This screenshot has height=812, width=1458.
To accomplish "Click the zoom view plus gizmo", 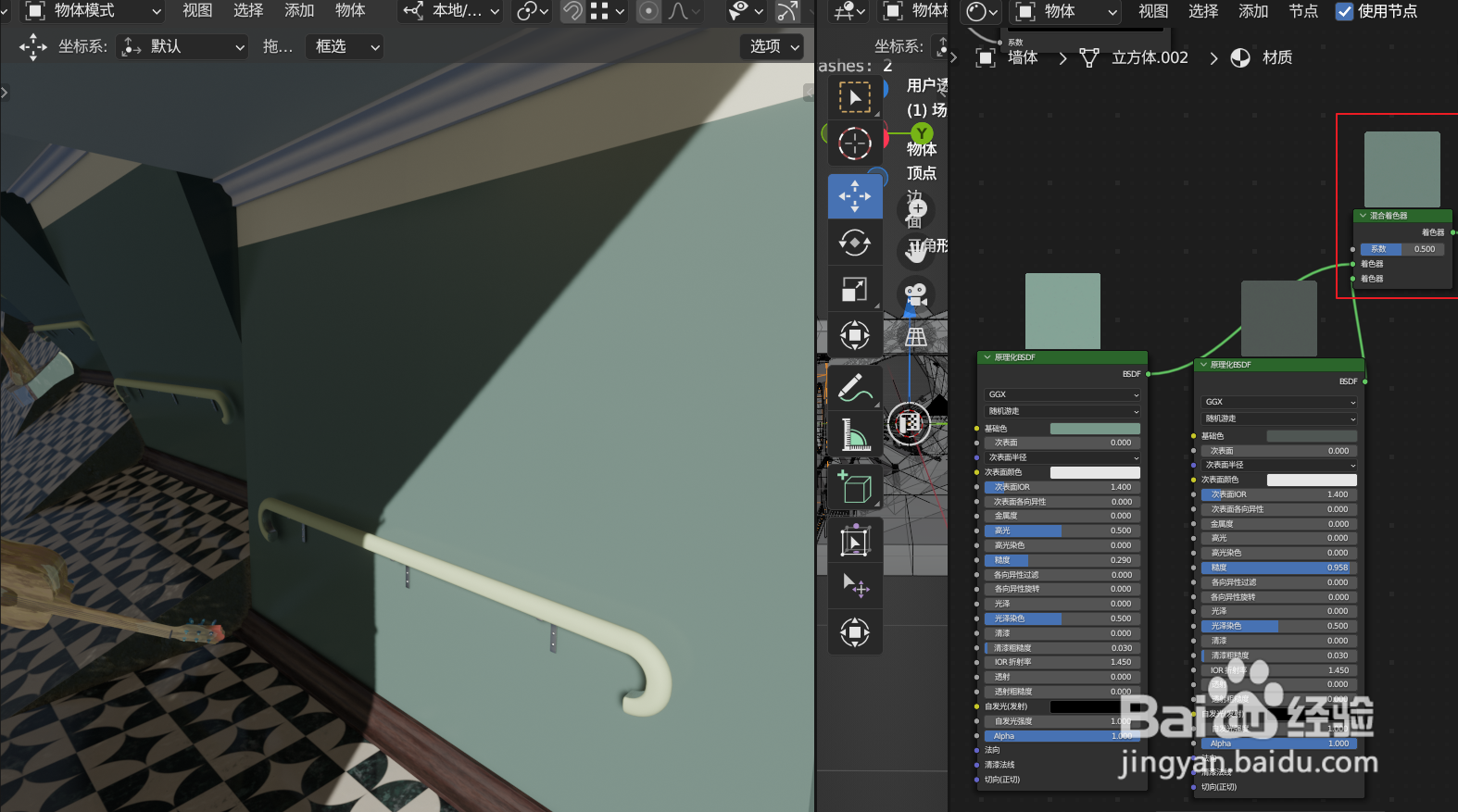I will click(918, 209).
